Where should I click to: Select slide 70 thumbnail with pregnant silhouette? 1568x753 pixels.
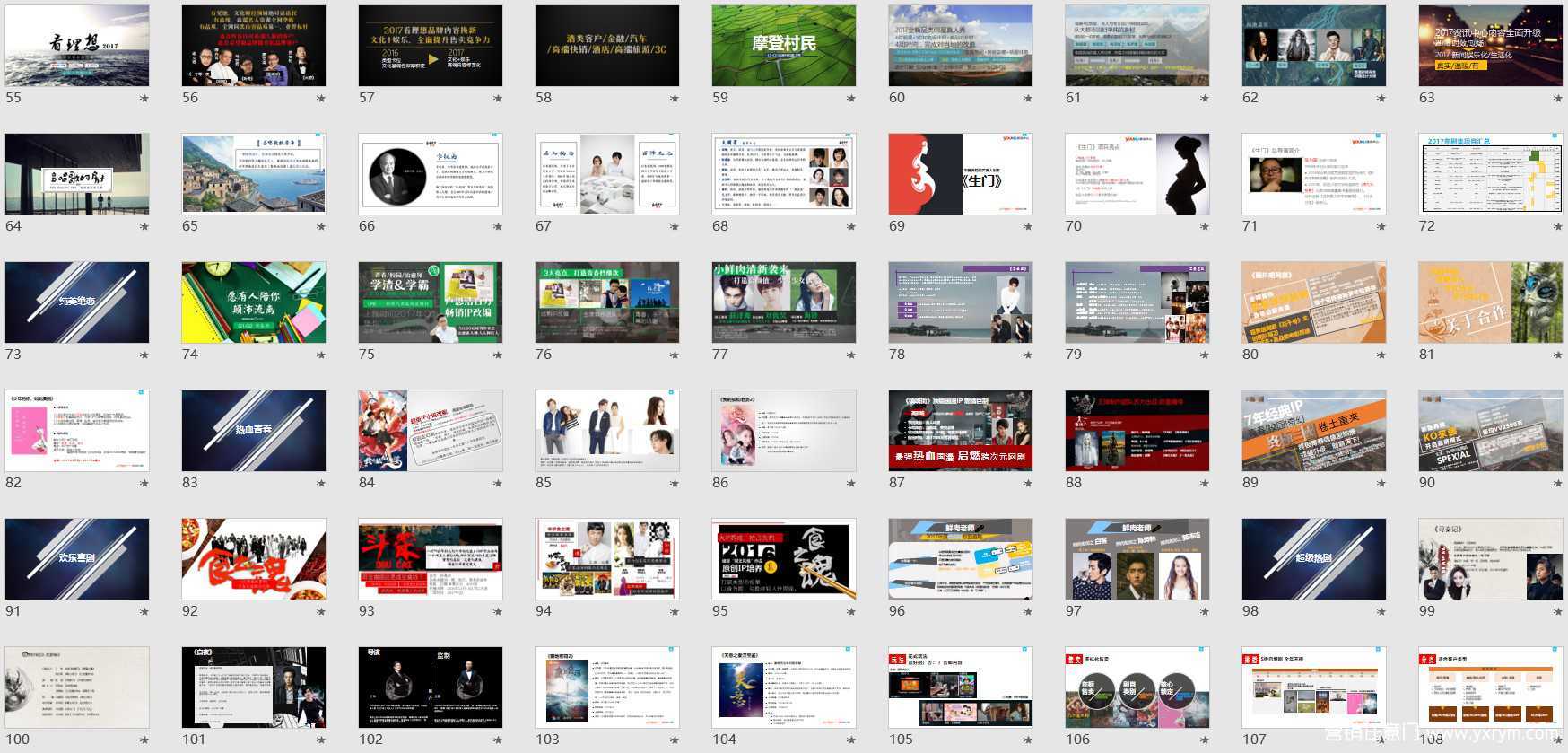pos(1137,174)
